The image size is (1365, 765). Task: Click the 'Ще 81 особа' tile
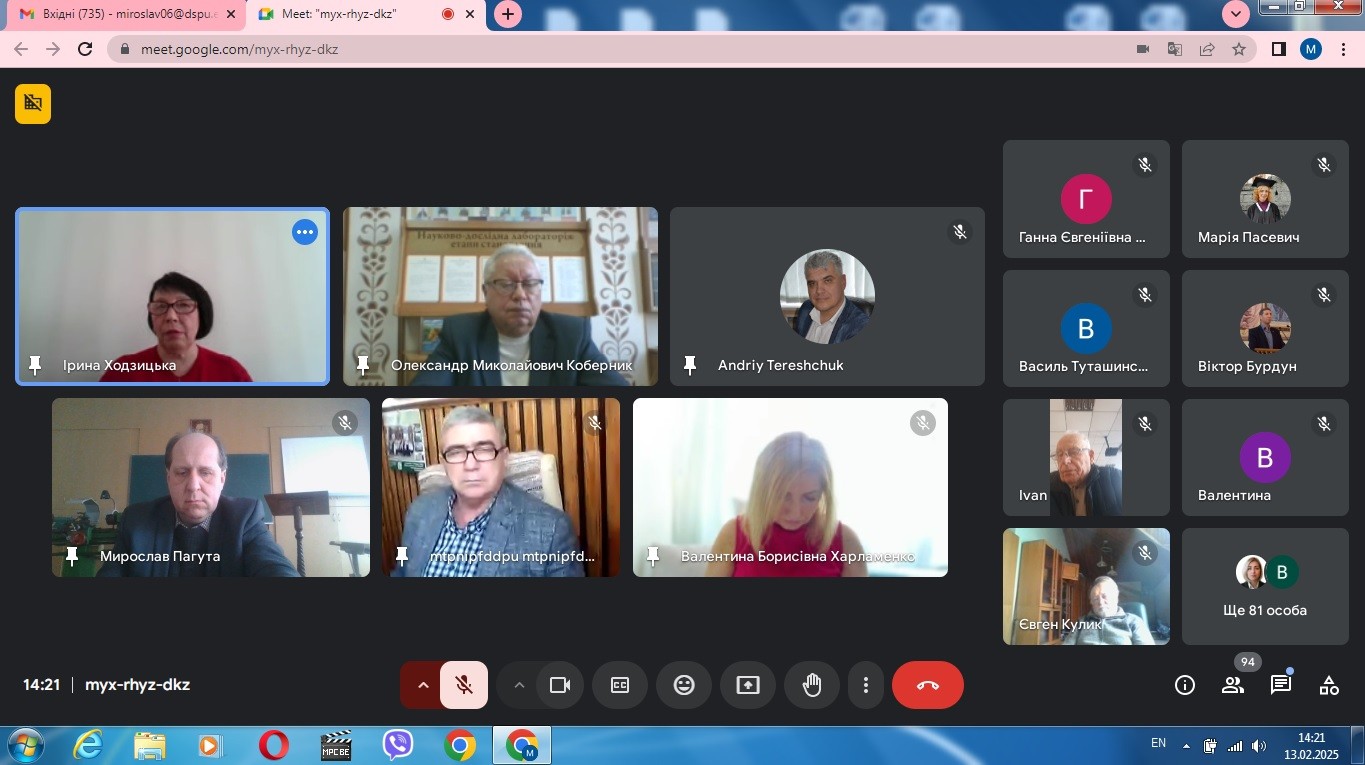(1265, 587)
